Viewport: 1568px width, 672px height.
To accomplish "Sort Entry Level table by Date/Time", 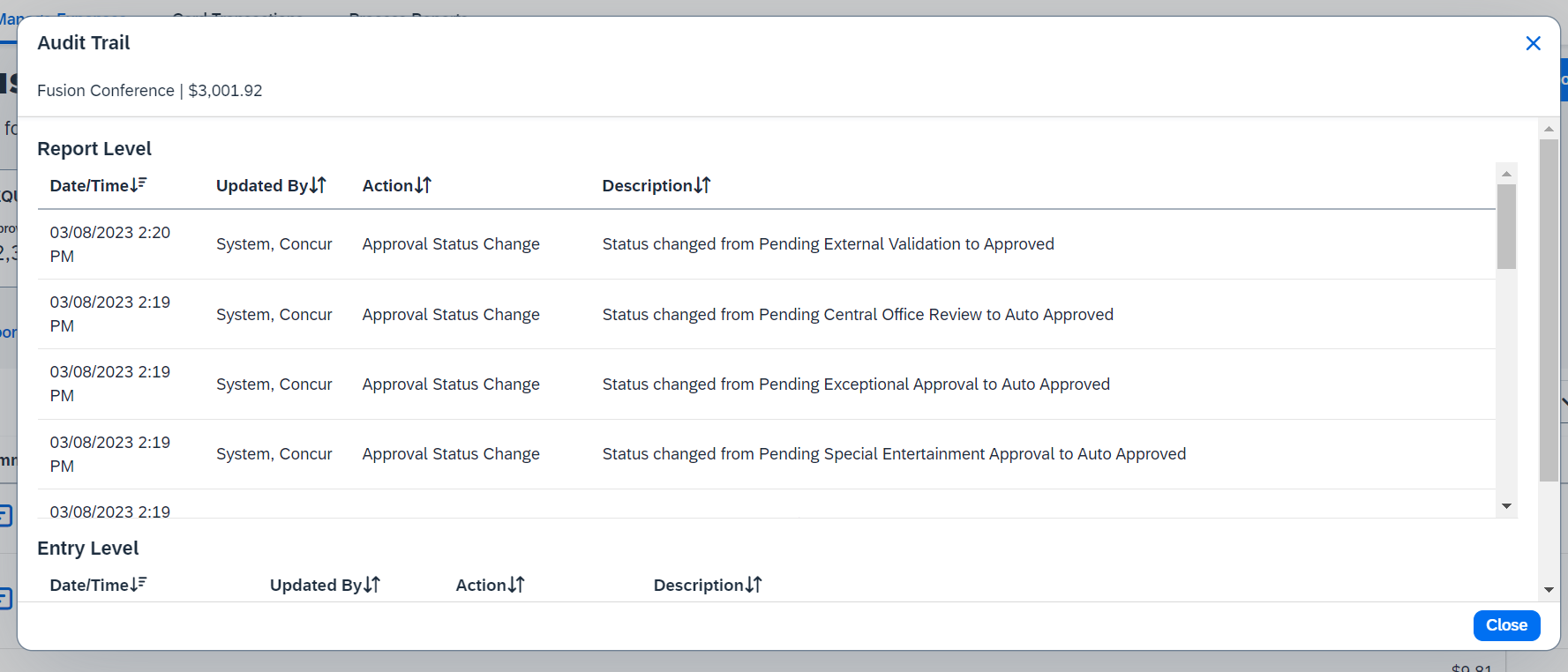I will tap(98, 586).
